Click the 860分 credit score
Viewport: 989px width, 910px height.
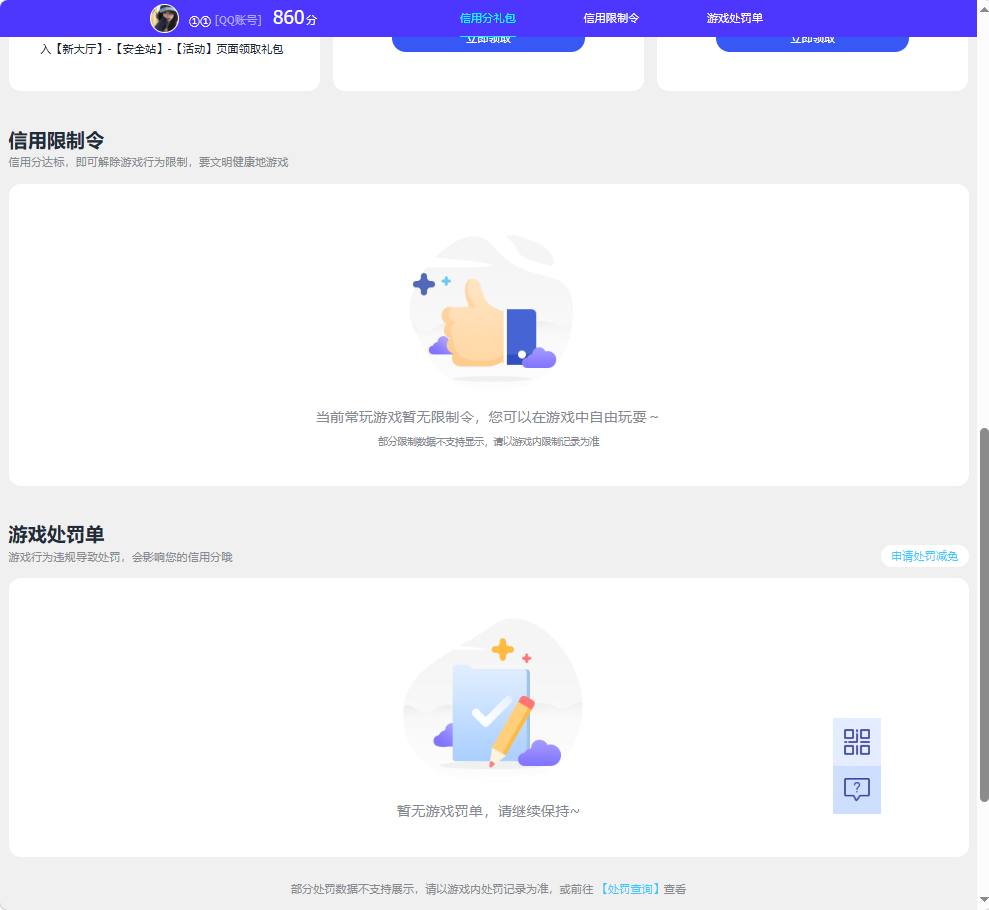click(295, 18)
